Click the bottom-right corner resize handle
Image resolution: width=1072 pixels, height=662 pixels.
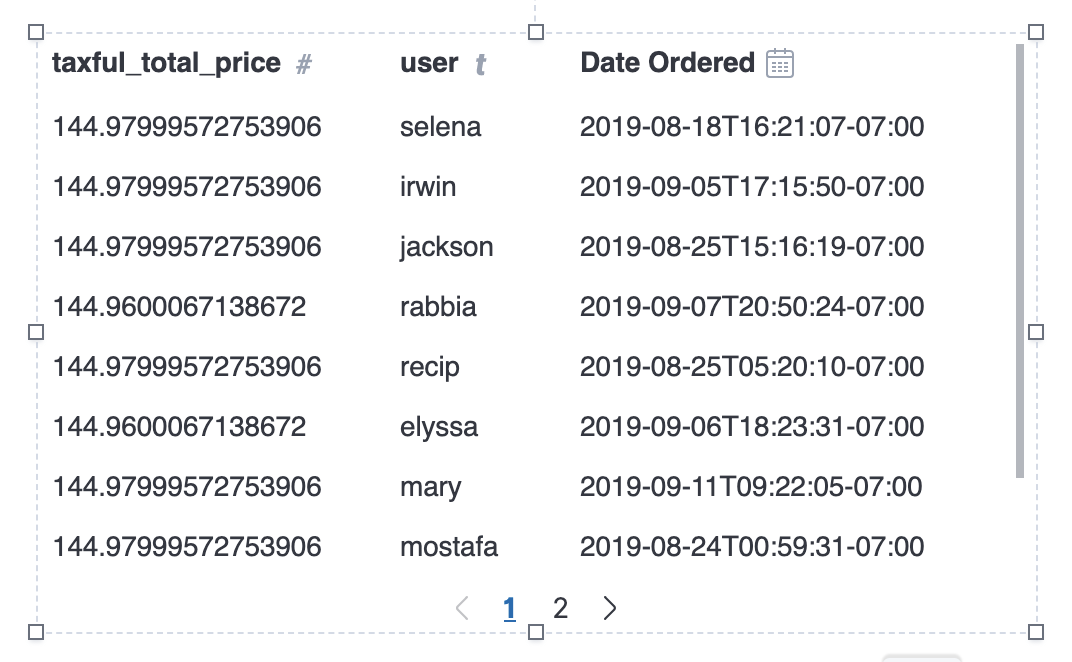pos(1036,632)
